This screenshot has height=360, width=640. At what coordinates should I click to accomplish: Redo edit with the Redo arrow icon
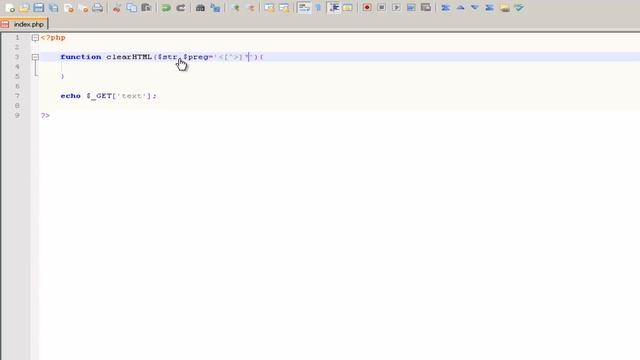coord(180,8)
